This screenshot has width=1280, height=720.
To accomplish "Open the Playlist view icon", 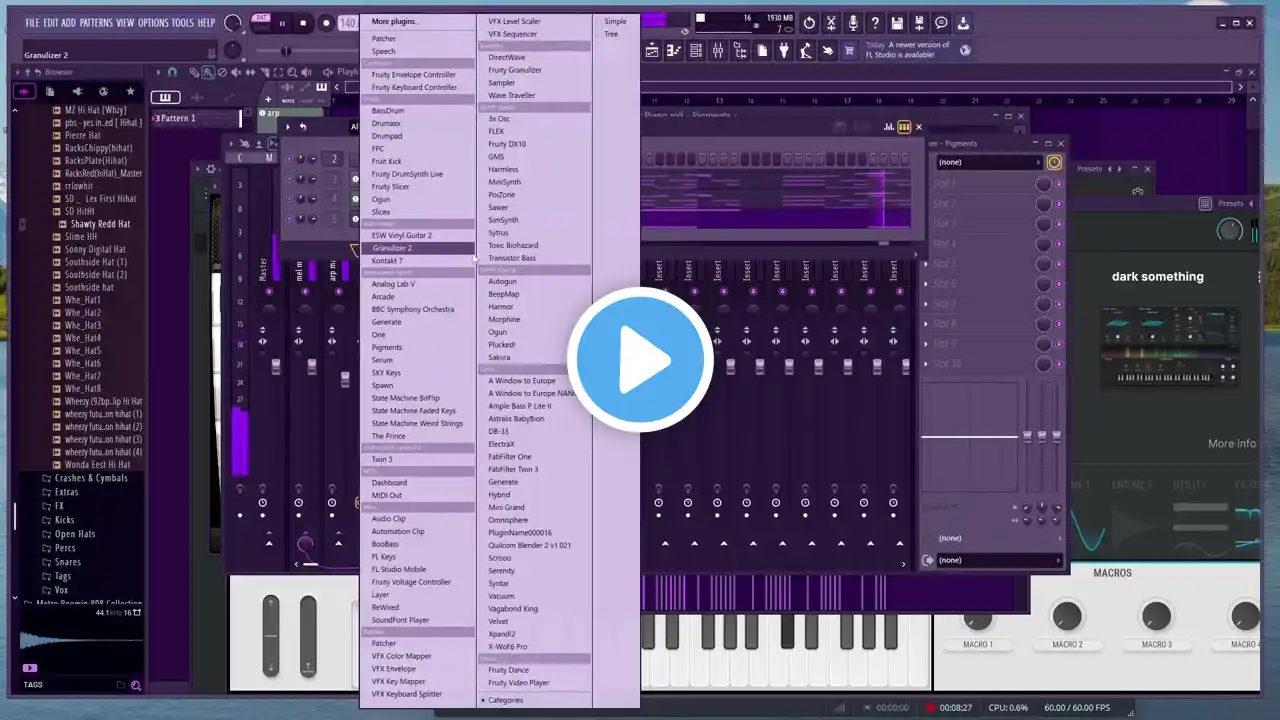I will [652, 50].
